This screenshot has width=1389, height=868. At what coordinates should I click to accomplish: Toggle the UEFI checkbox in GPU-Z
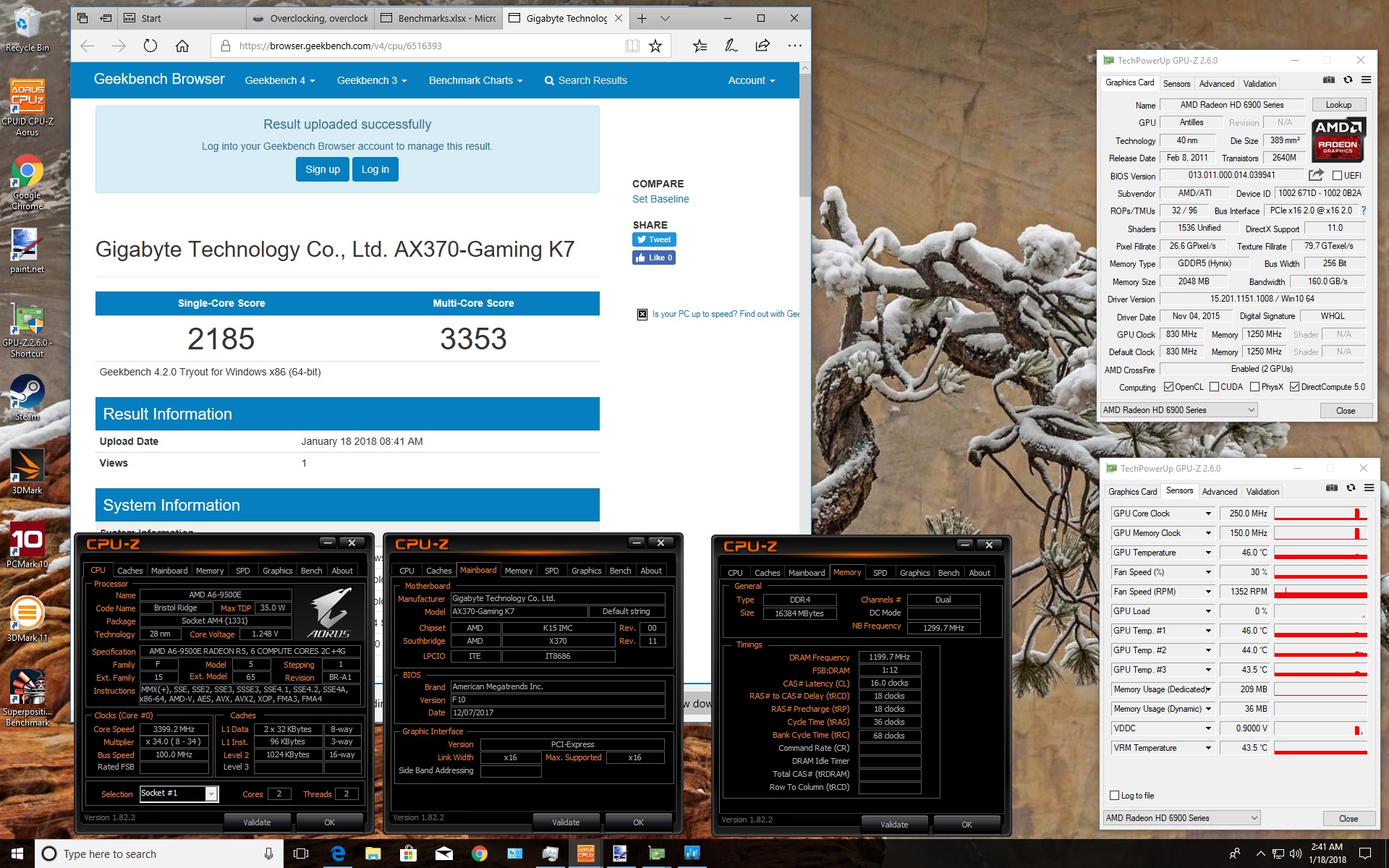tap(1337, 176)
